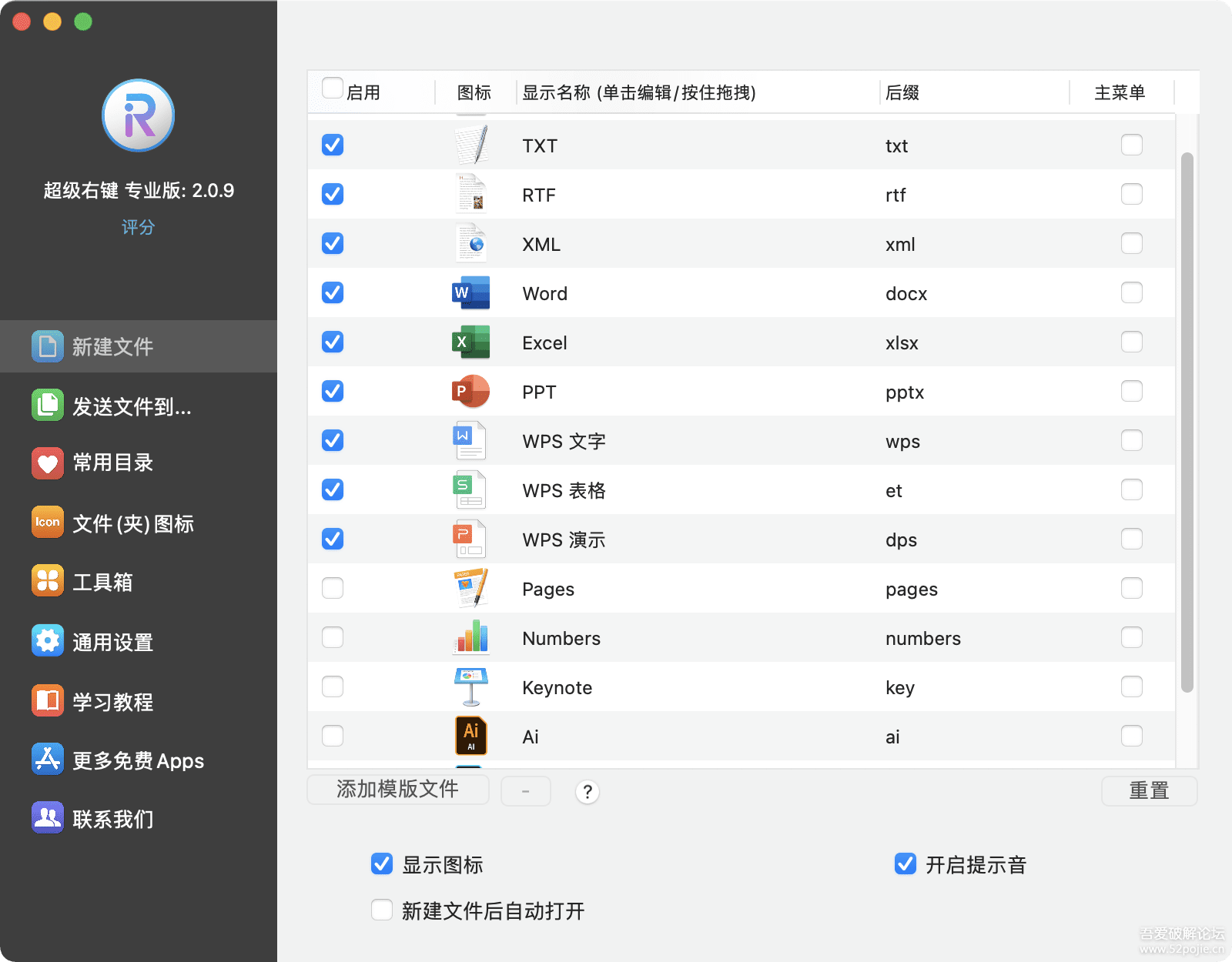Click the iRightMouse app logo
This screenshot has height=962, width=1232.
(138, 115)
